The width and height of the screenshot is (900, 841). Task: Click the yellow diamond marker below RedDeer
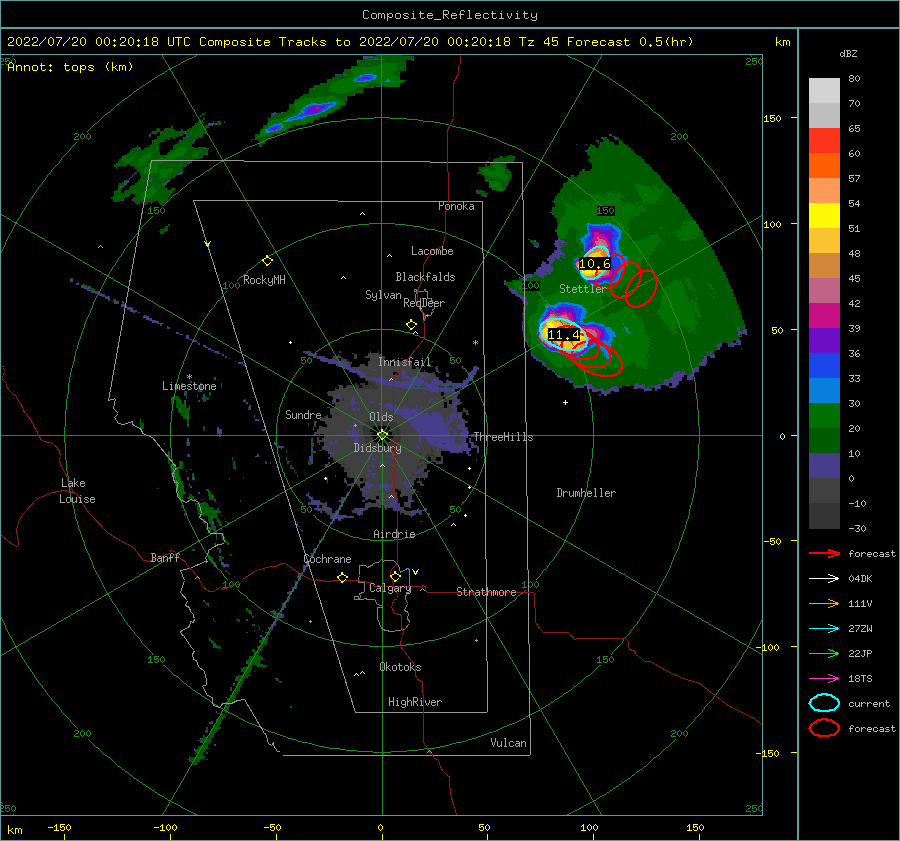(412, 325)
